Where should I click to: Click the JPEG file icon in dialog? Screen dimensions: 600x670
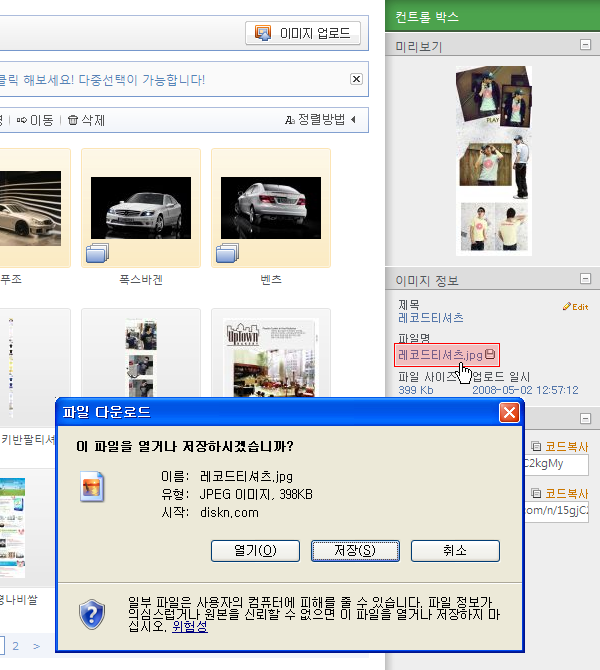(92, 487)
